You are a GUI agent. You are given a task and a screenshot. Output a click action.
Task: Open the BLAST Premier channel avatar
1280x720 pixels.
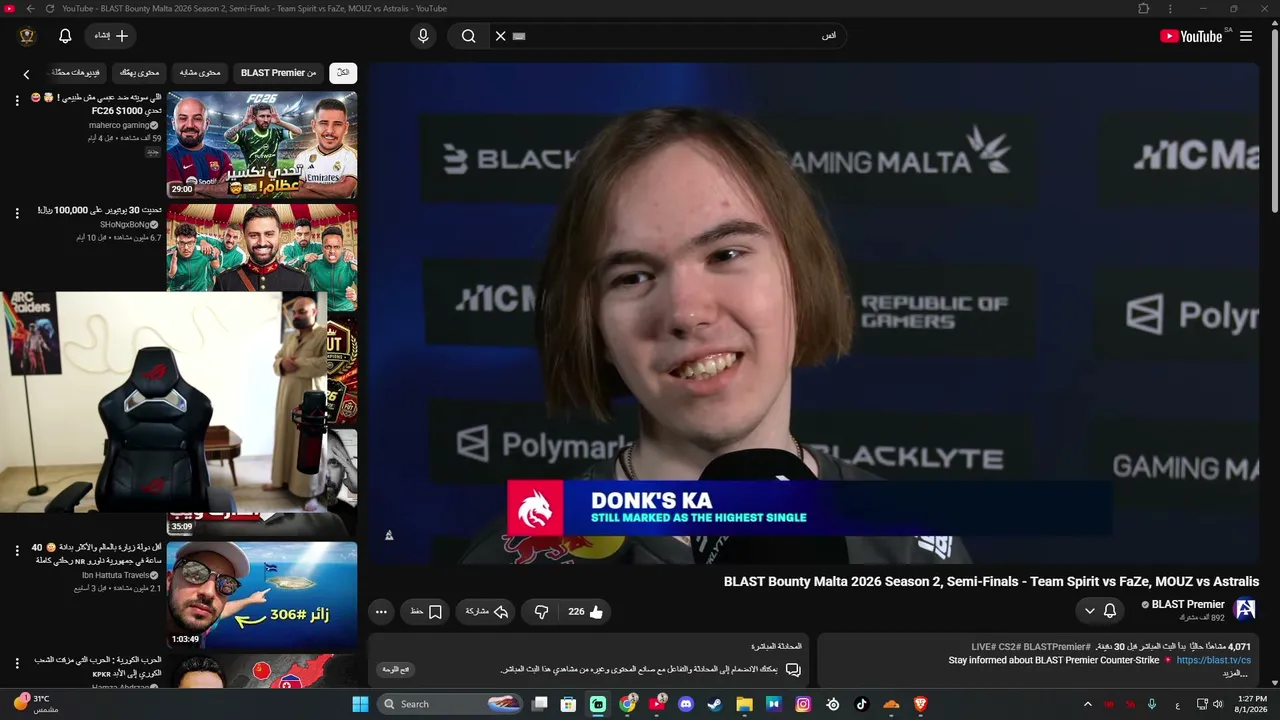click(1245, 609)
